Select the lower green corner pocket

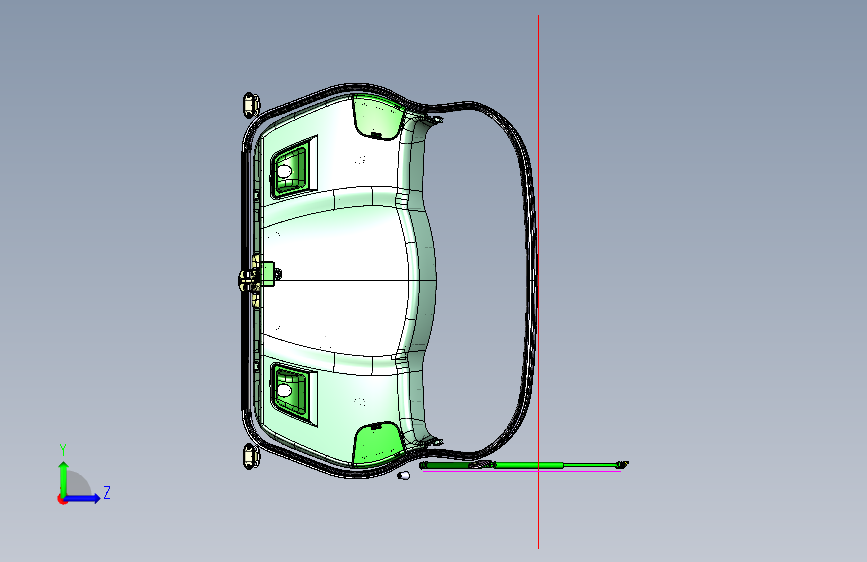(x=378, y=443)
